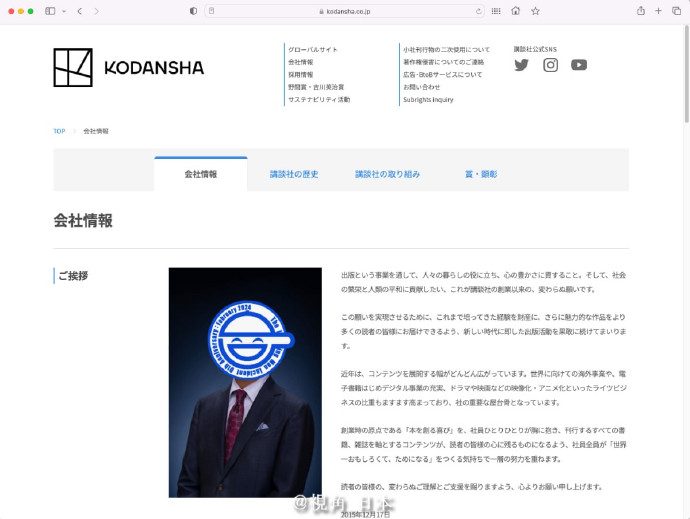Open a new tab with plus
Viewport: 690px width, 519px height.
tap(658, 11)
